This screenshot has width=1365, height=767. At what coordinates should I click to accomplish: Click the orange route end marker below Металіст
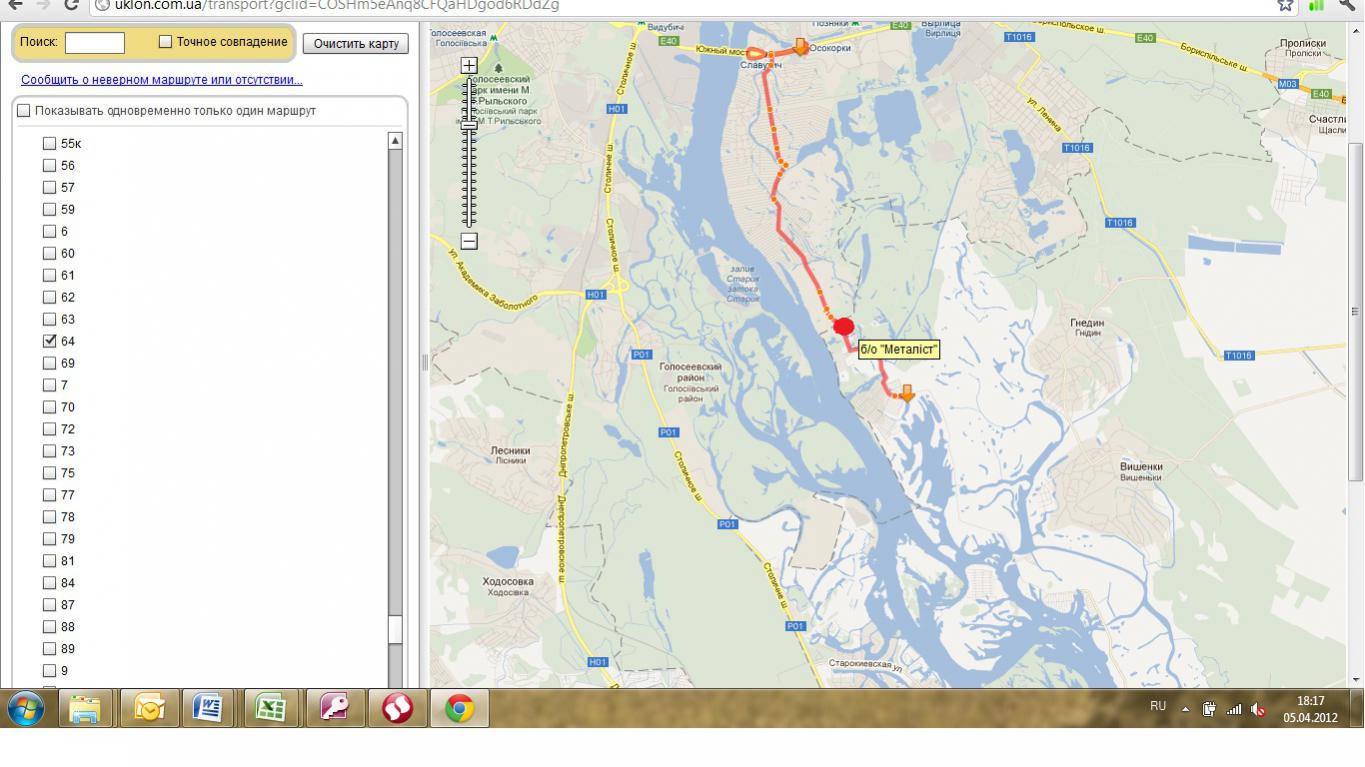click(907, 393)
